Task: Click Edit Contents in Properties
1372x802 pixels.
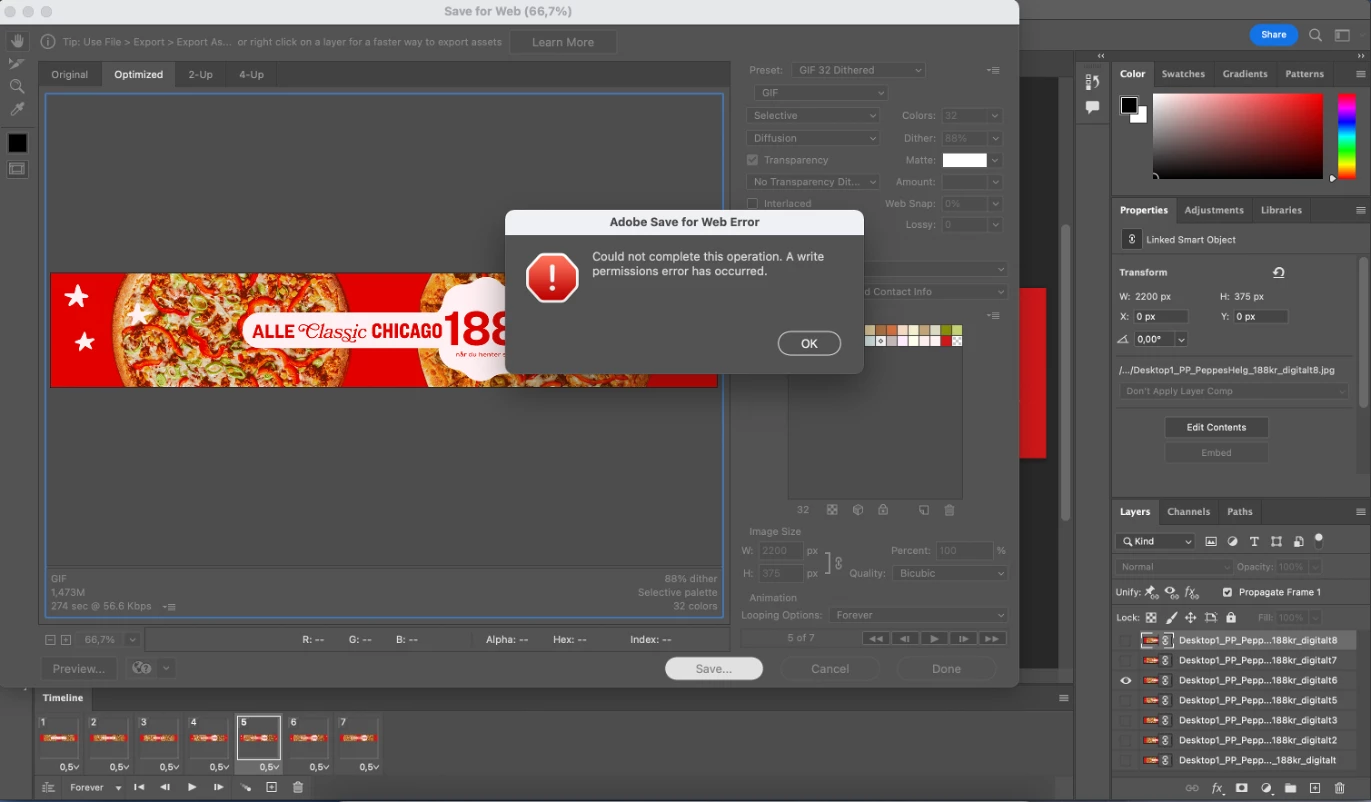Action: [1216, 427]
